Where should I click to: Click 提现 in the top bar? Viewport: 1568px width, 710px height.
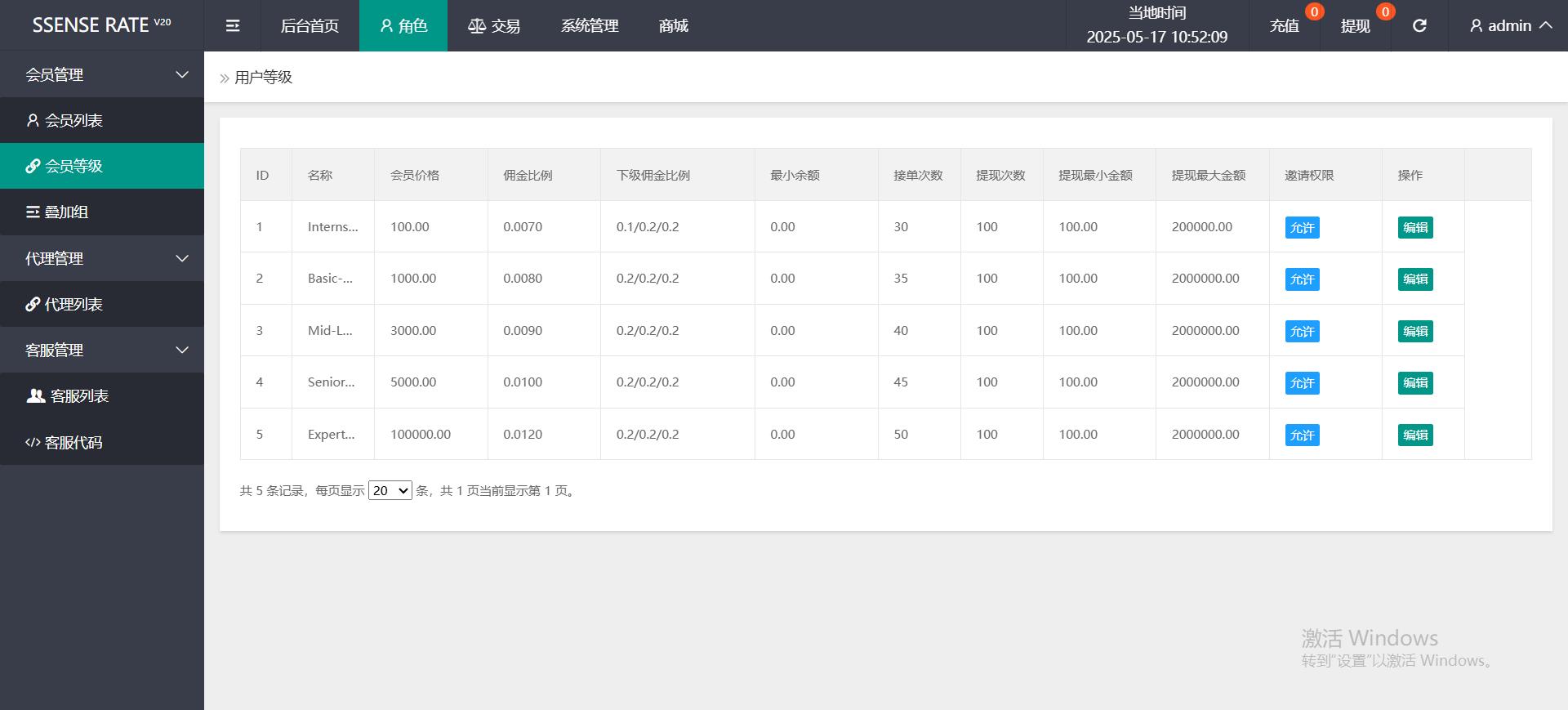click(x=1356, y=26)
